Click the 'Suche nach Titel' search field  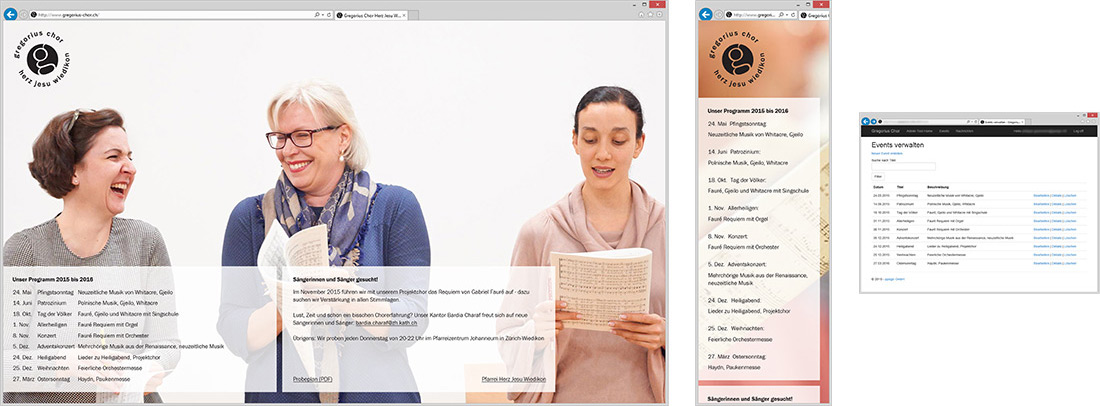pyautogui.click(x=904, y=166)
